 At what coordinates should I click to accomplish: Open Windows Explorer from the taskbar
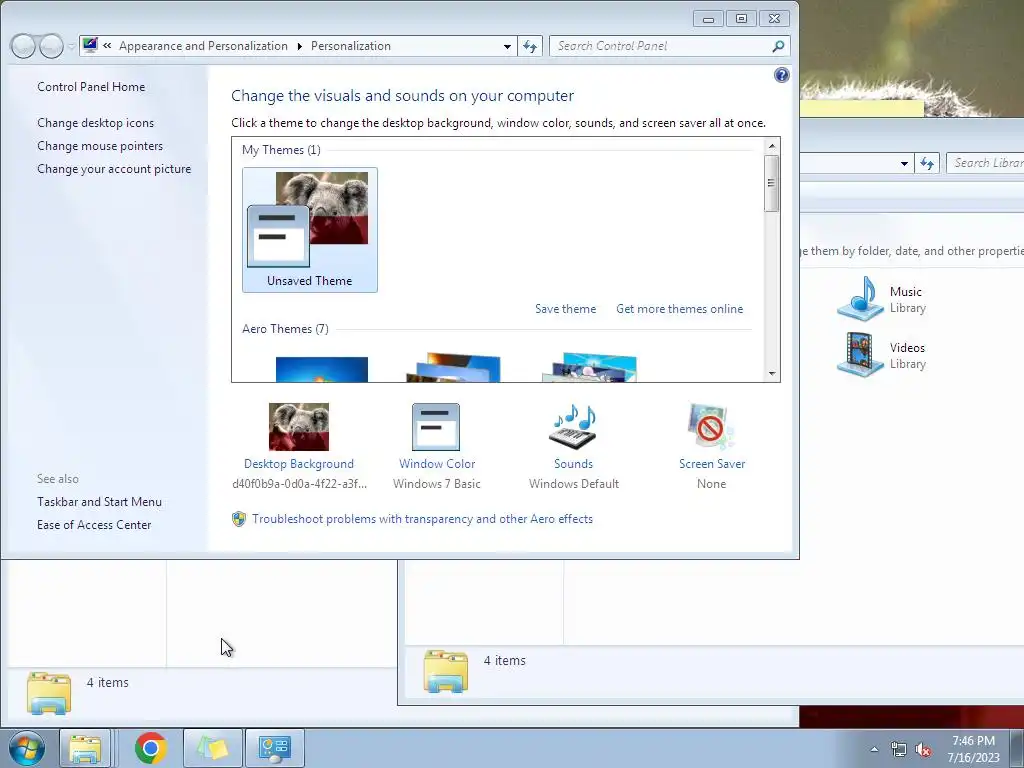[x=86, y=748]
